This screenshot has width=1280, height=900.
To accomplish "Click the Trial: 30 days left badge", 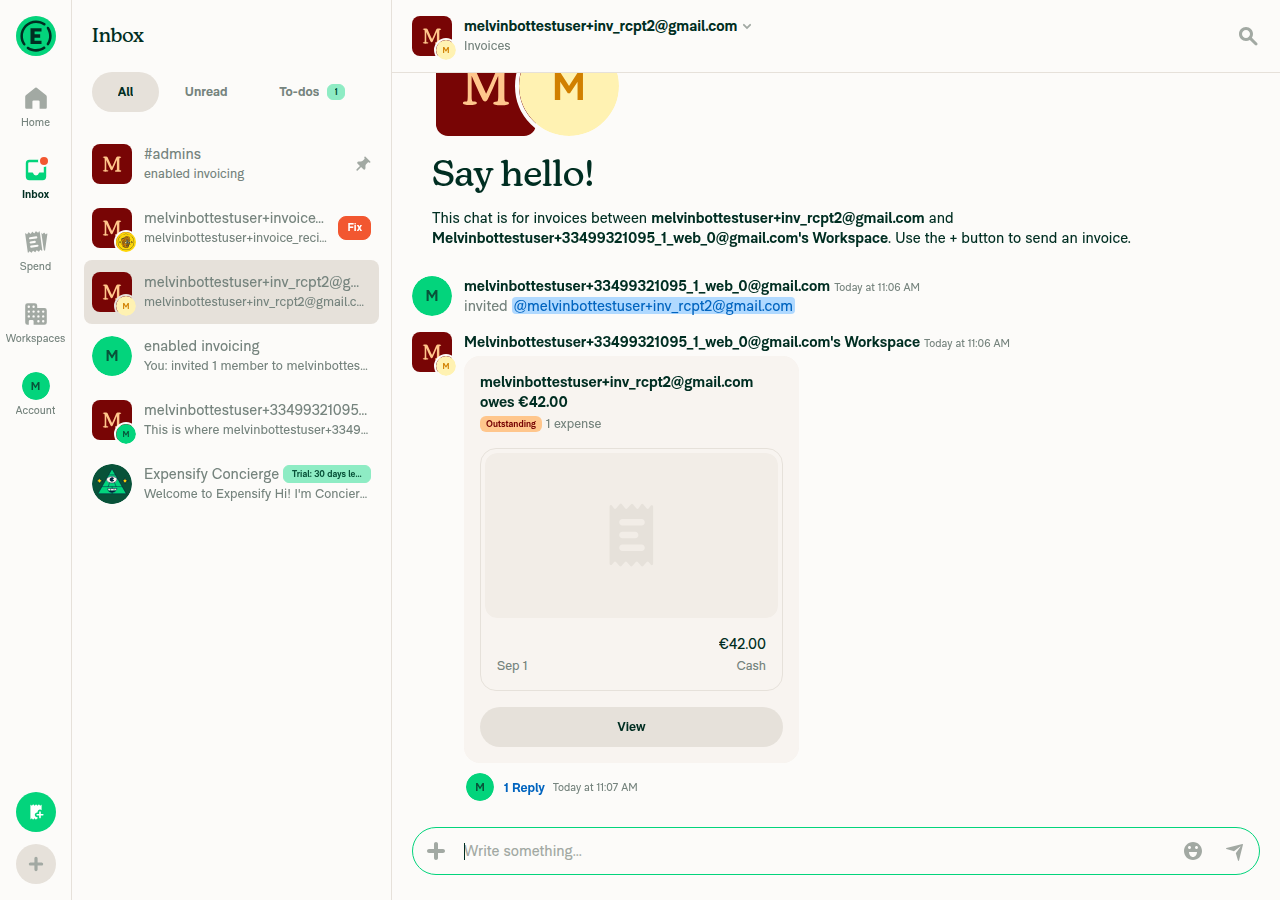I will click(327, 474).
